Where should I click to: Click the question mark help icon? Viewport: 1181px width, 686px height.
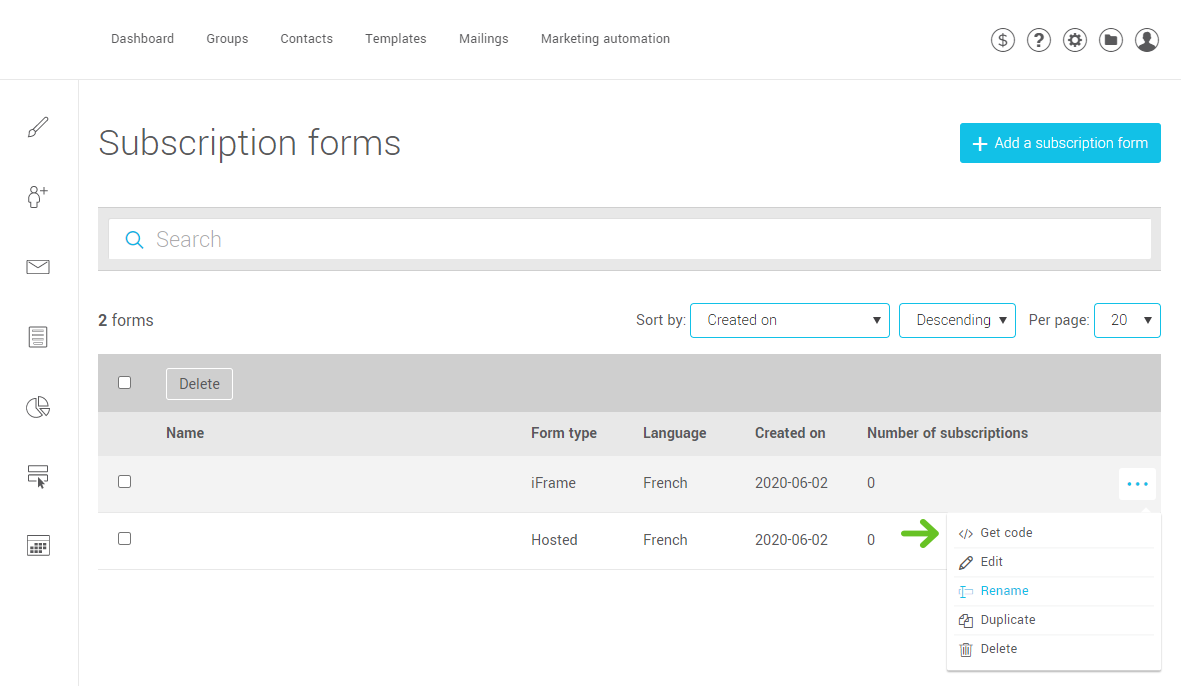tap(1039, 40)
